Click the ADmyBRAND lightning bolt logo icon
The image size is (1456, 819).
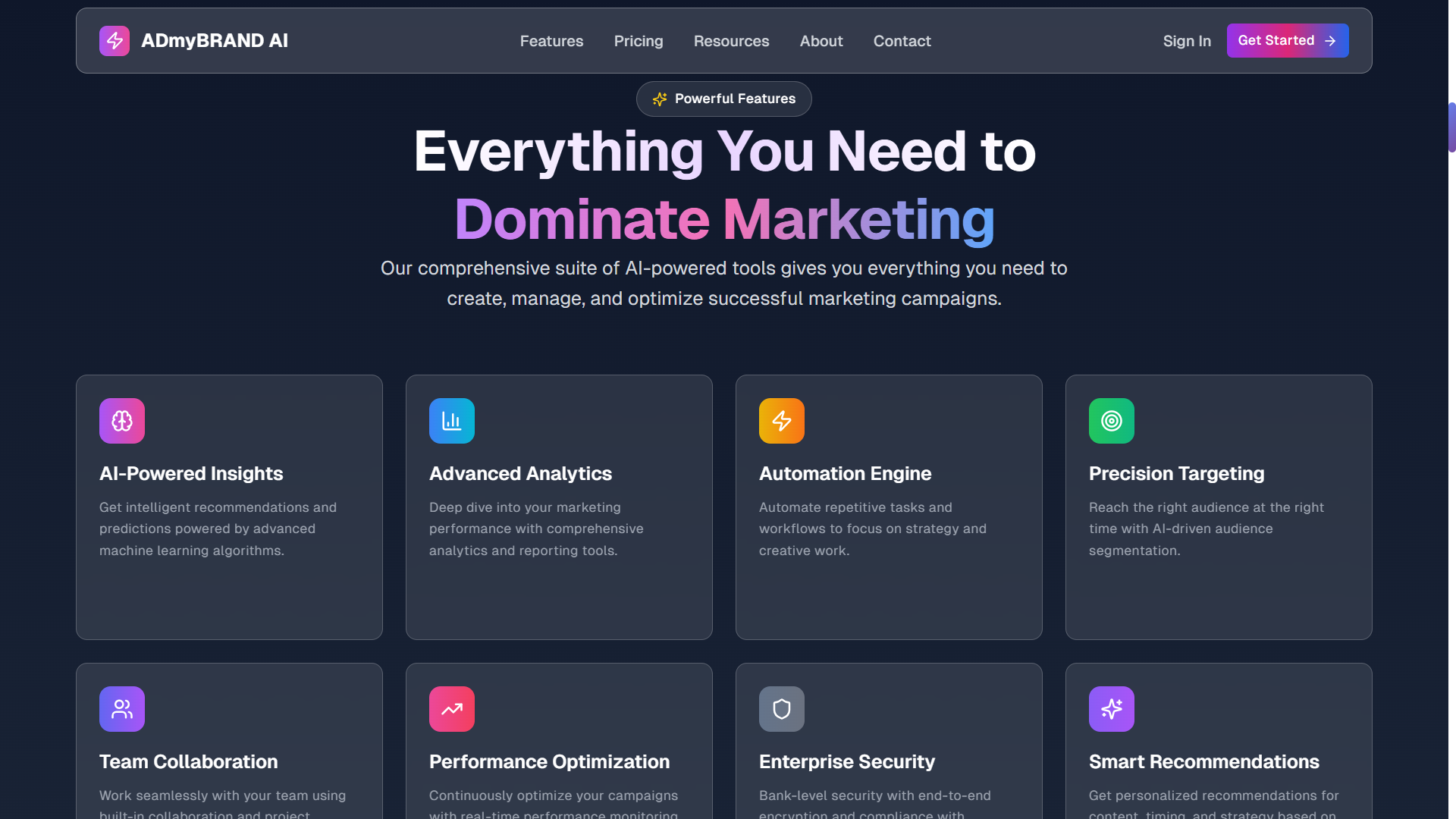coord(115,41)
